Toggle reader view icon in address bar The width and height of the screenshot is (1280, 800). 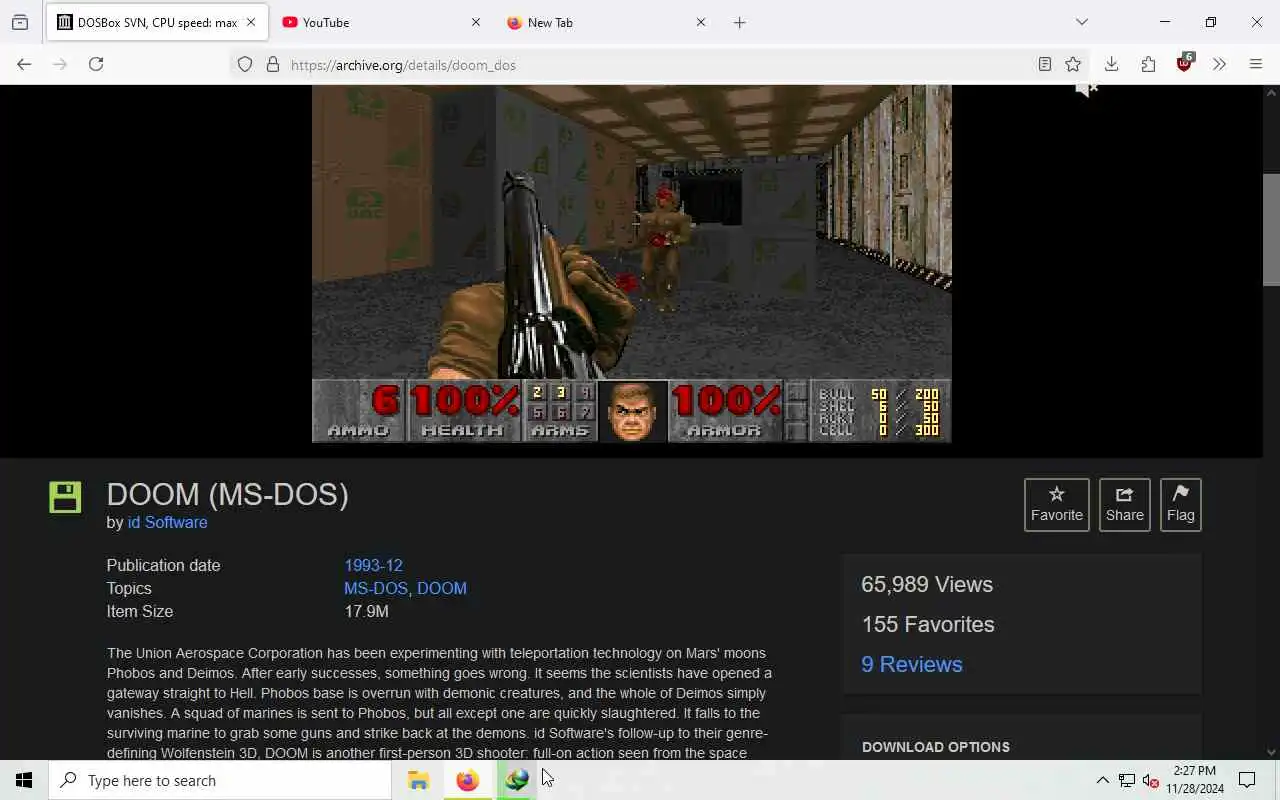tap(1044, 64)
